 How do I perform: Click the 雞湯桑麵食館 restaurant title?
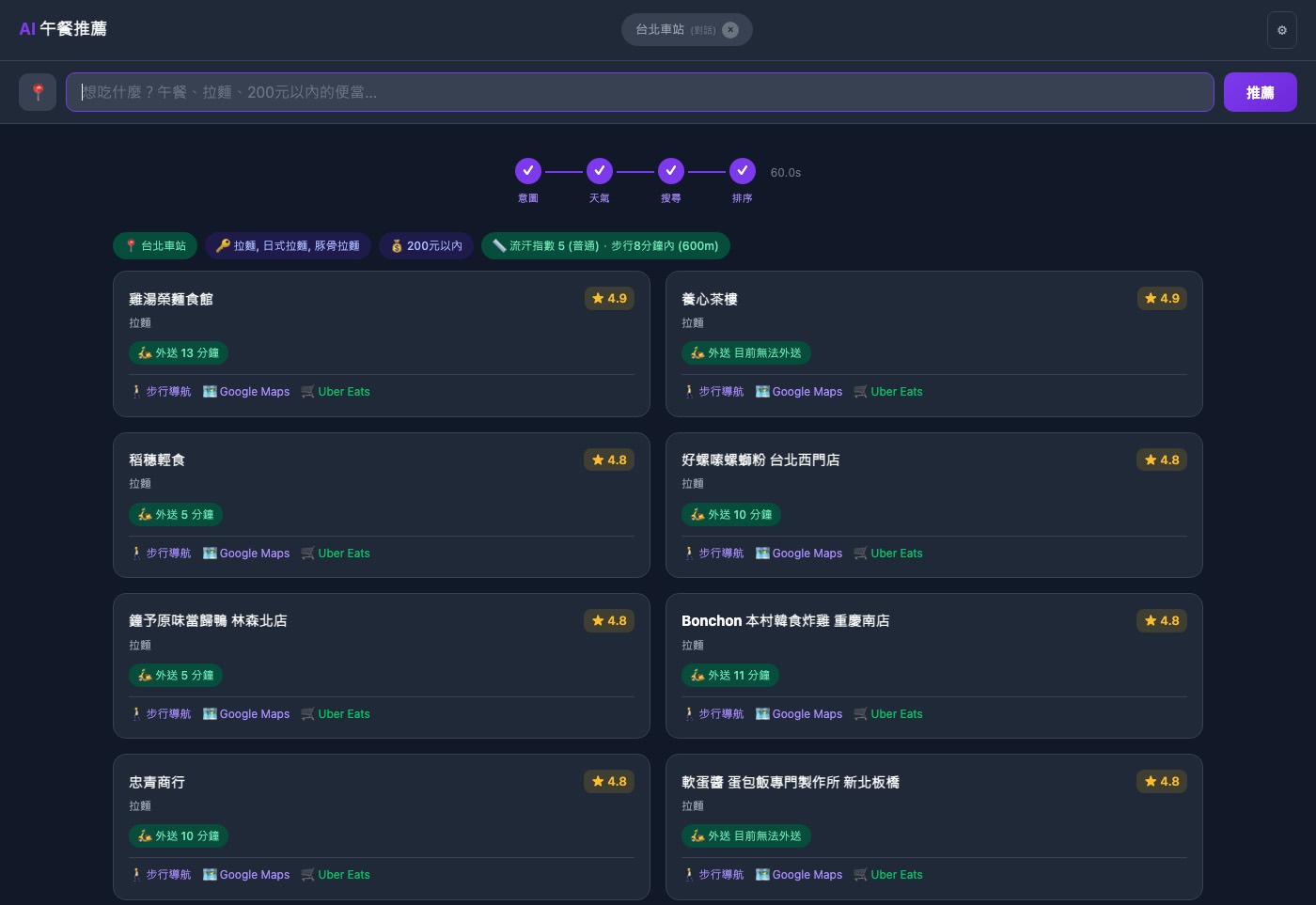pos(171,299)
